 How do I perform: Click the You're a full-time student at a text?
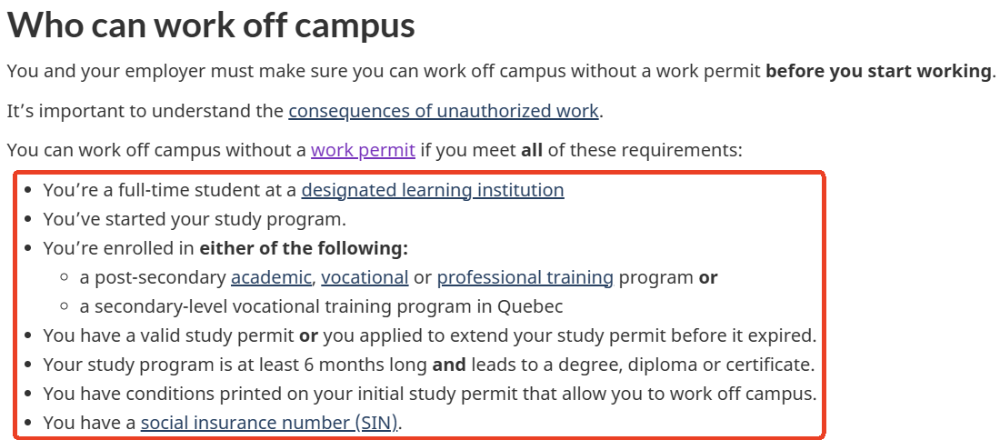pos(170,190)
